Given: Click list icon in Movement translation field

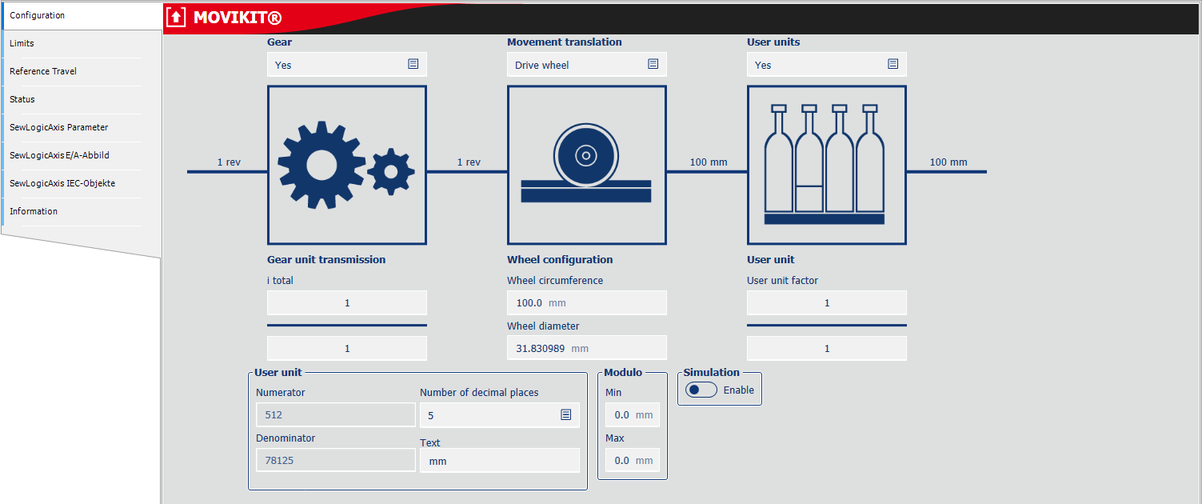Looking at the screenshot, I should 653,64.
